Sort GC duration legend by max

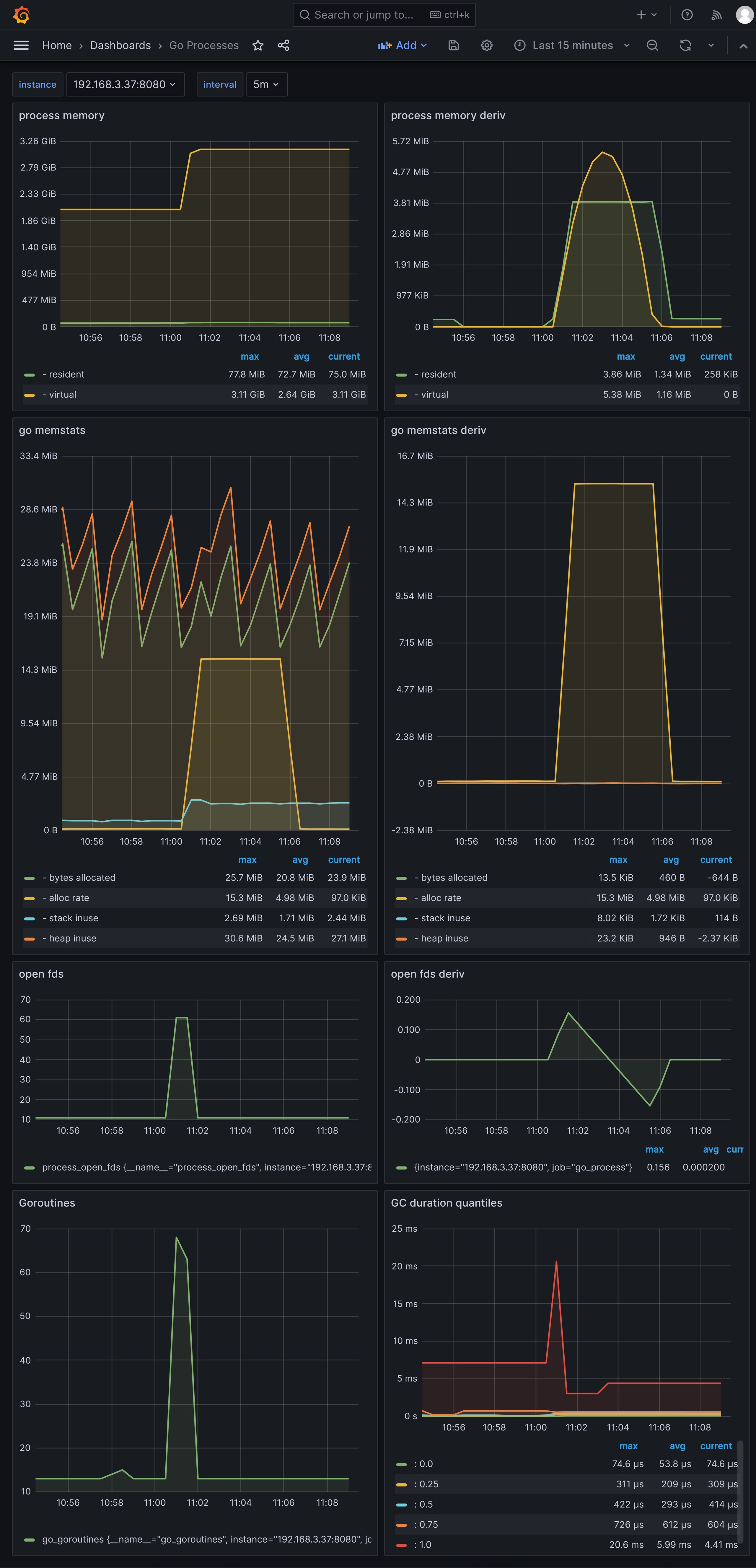tap(628, 1446)
